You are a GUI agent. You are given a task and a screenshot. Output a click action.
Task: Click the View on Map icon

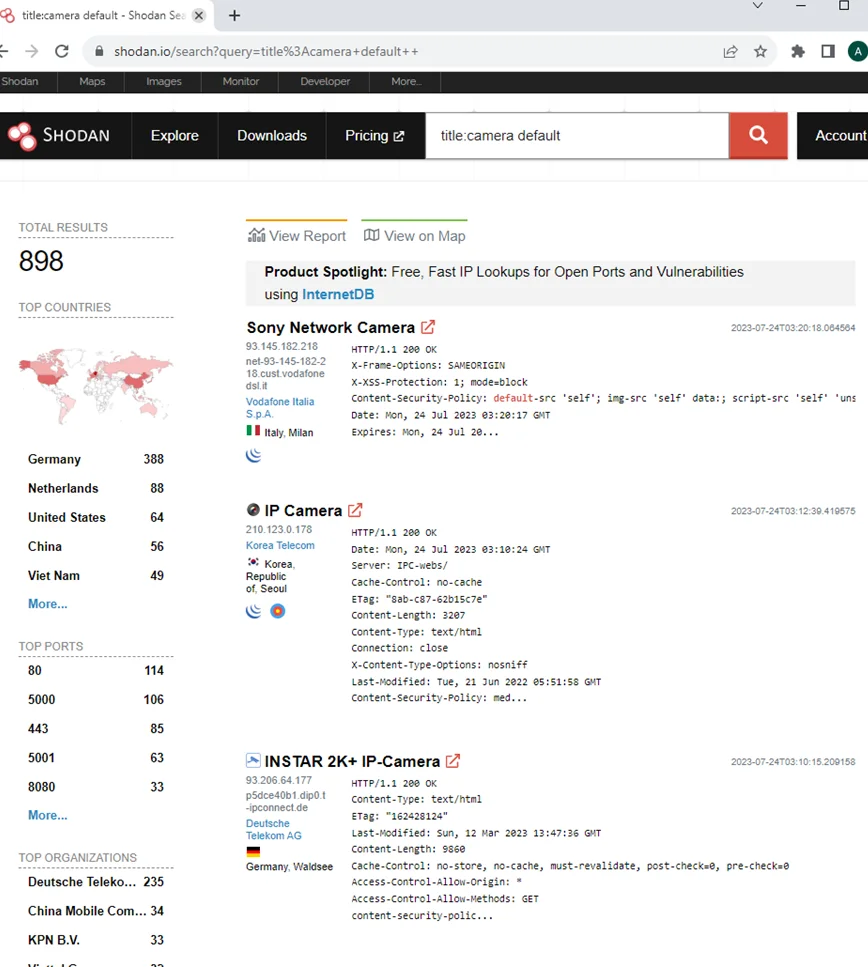click(374, 235)
